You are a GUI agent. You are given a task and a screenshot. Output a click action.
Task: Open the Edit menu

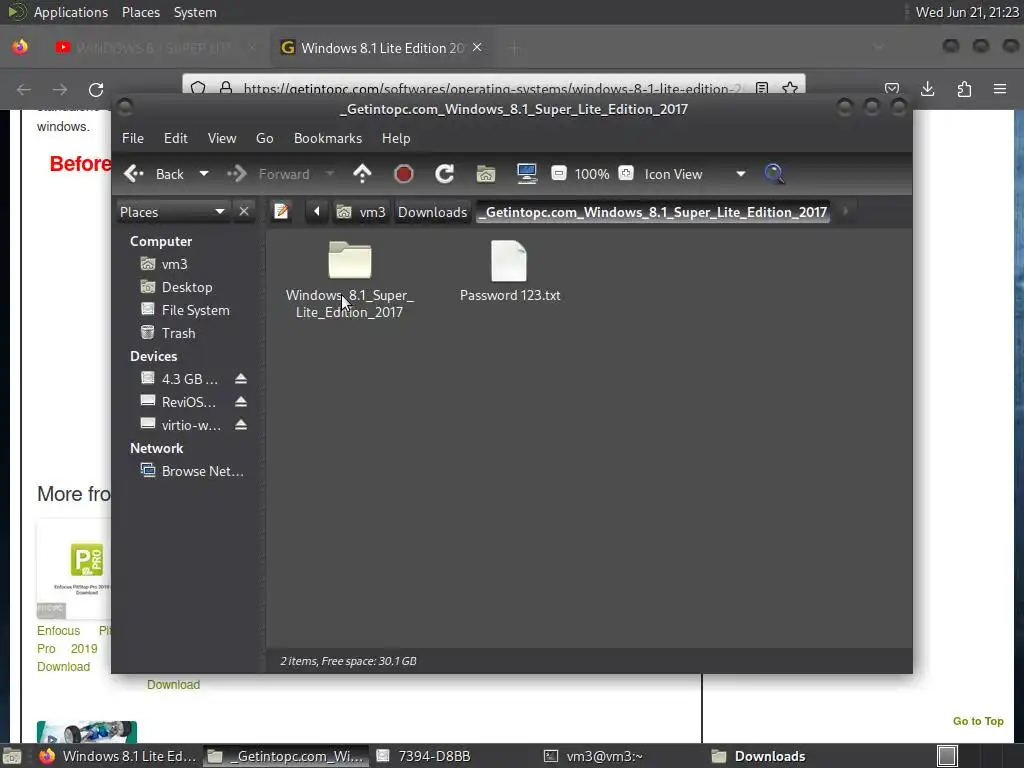(x=175, y=138)
